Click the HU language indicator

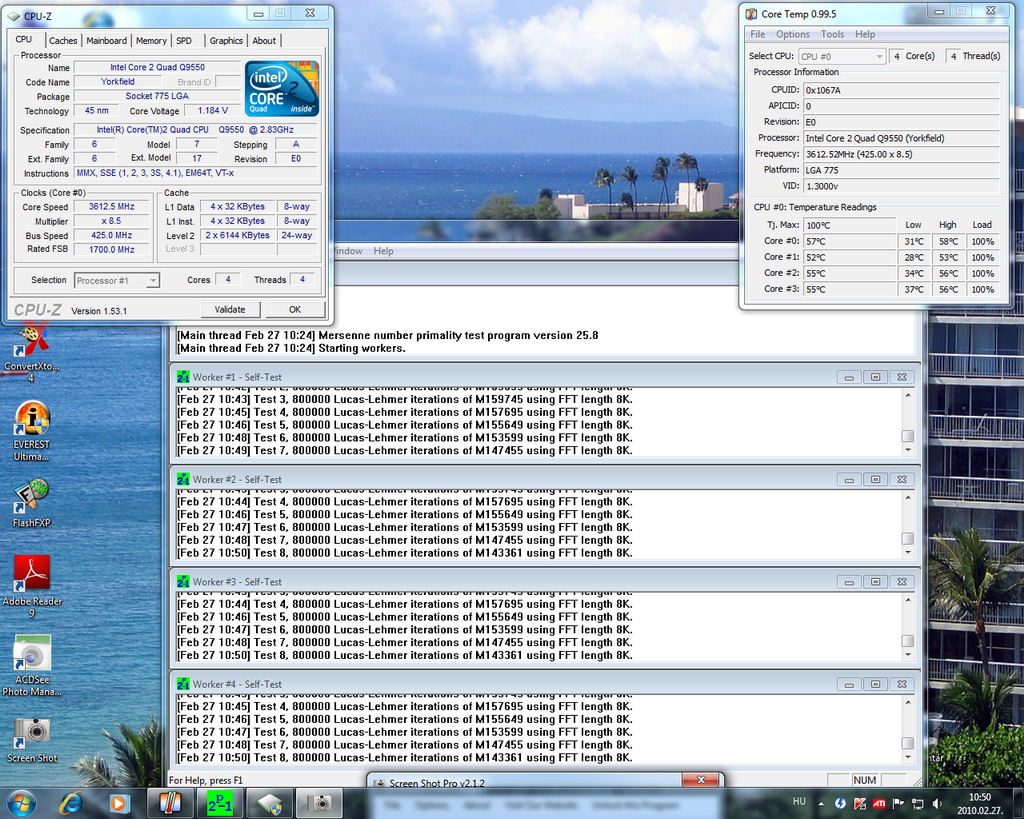pyautogui.click(x=799, y=801)
